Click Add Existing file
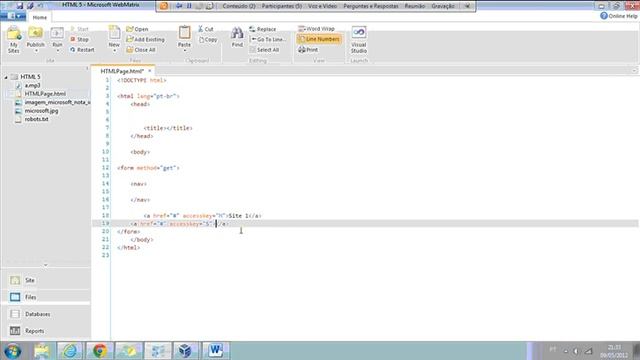This screenshot has height=360, width=640. click(x=145, y=39)
